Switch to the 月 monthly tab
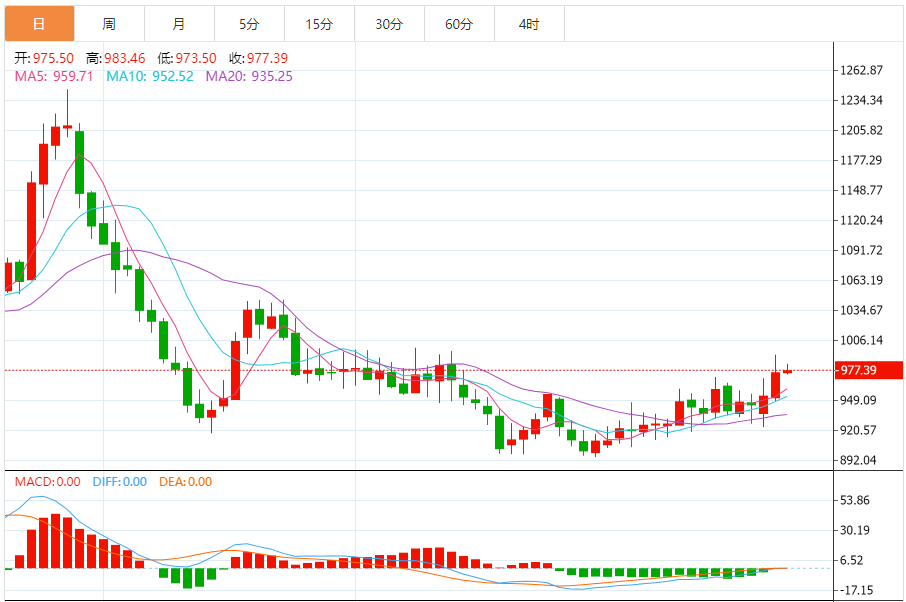 [179, 24]
